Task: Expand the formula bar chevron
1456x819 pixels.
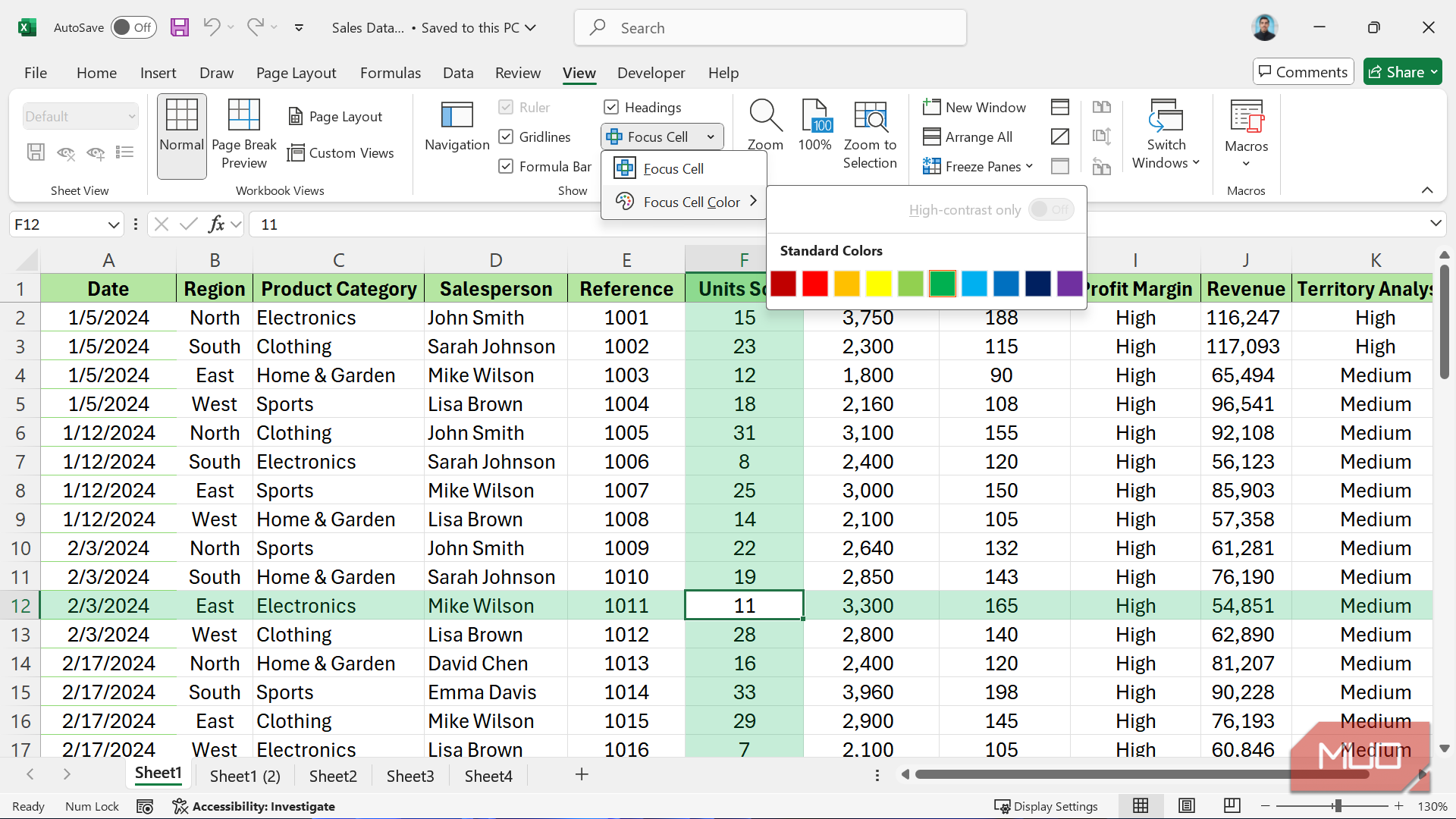Action: pos(1436,223)
